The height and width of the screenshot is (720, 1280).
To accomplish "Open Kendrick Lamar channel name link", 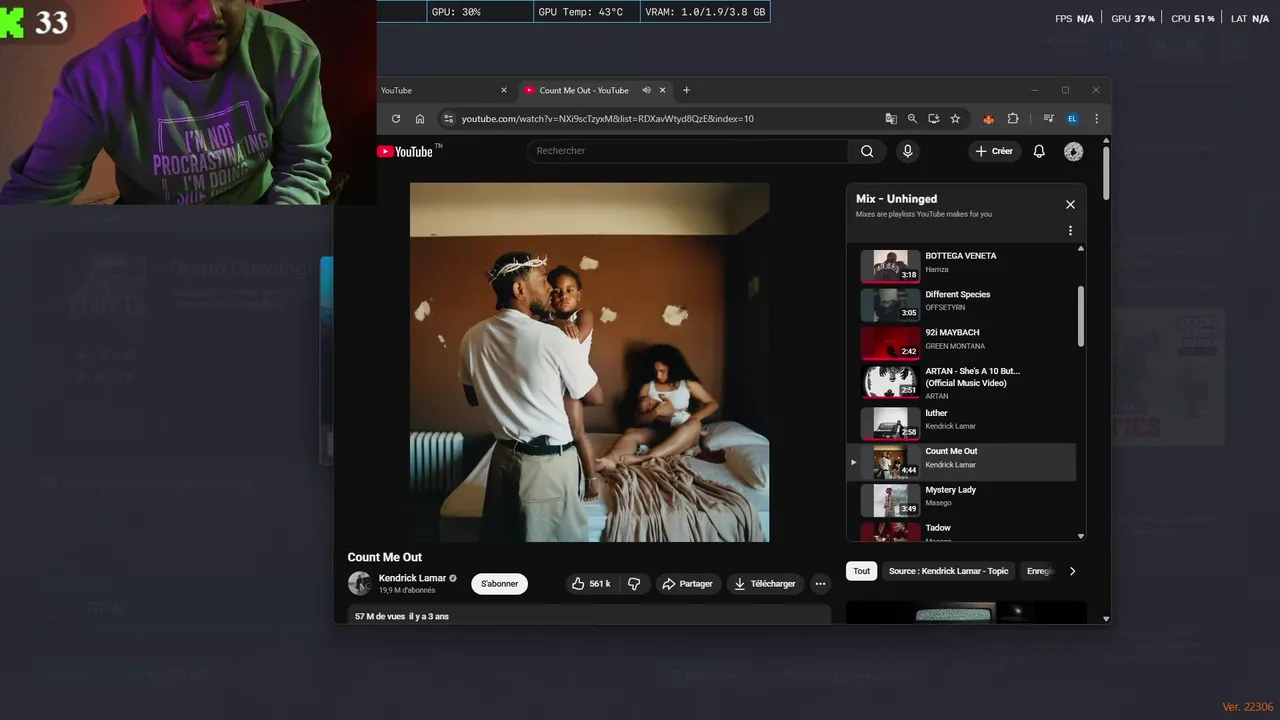I will coord(412,578).
